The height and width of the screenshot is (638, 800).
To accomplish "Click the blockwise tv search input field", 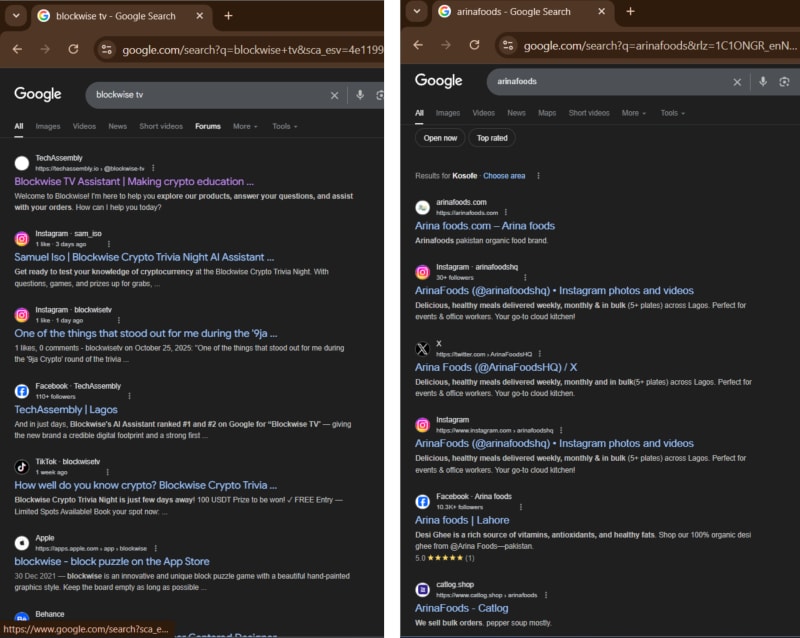I will [209, 95].
